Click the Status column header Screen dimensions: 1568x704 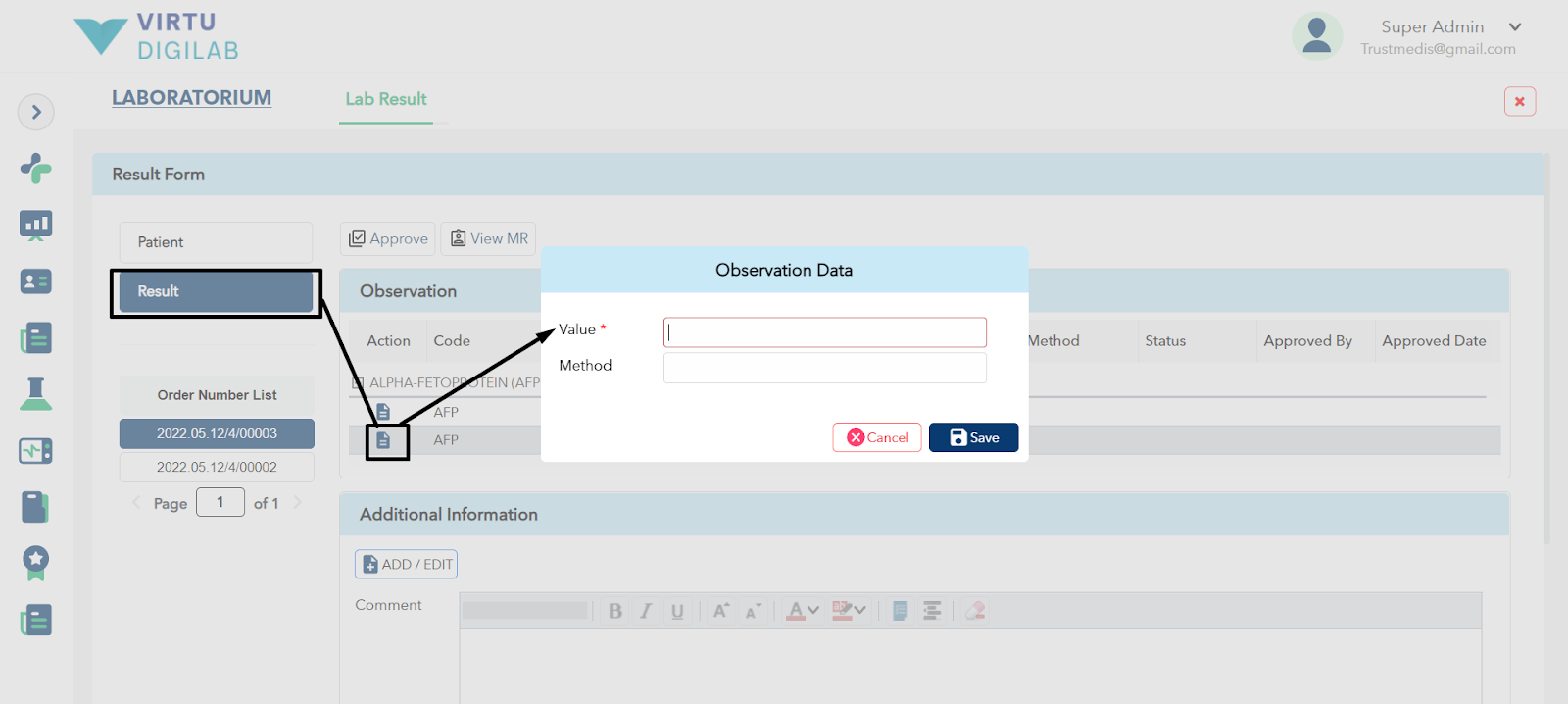click(1165, 340)
